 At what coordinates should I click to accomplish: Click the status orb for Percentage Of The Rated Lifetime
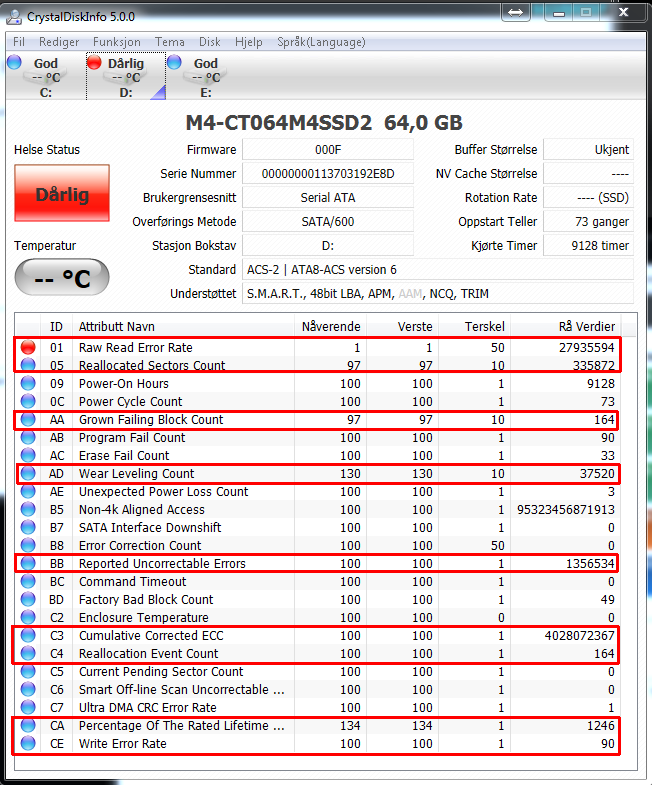(x=28, y=725)
